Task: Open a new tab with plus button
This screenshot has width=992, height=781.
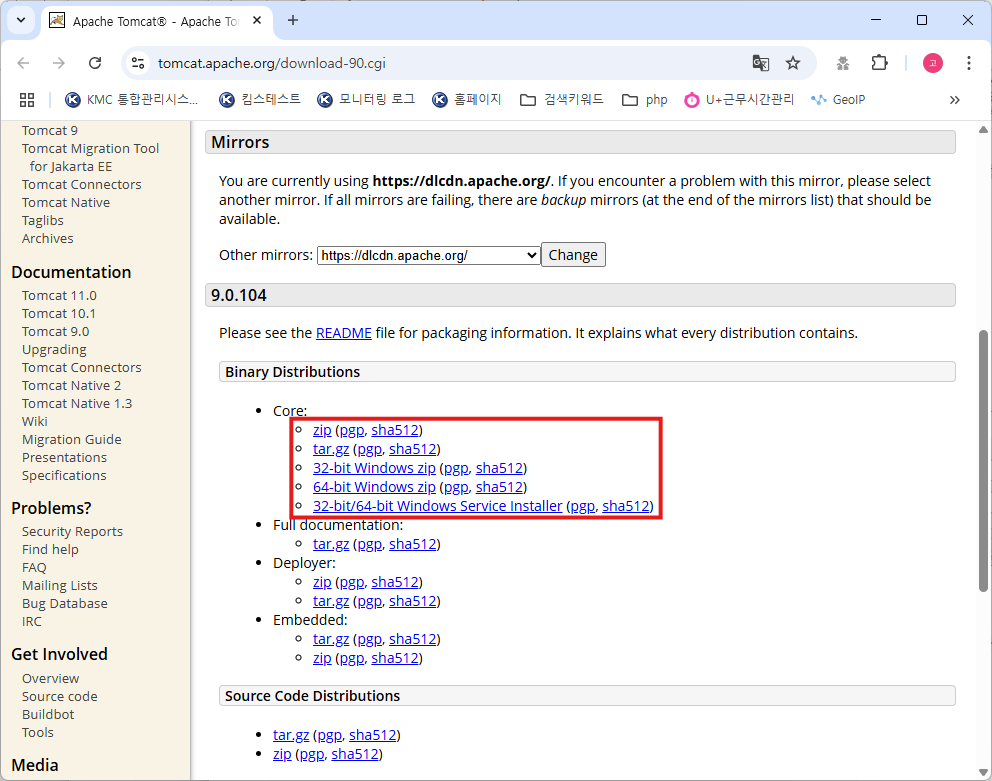Action: click(x=293, y=20)
